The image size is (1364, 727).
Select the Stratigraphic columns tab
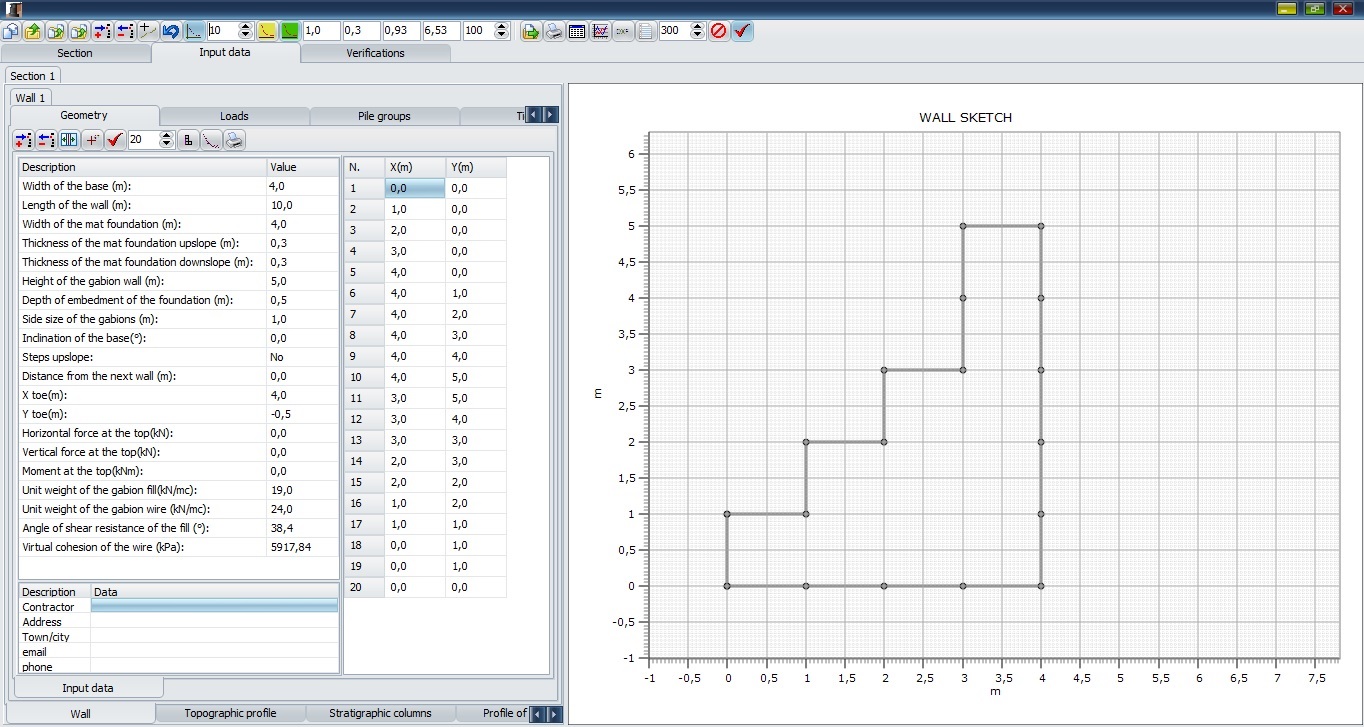coord(380,713)
